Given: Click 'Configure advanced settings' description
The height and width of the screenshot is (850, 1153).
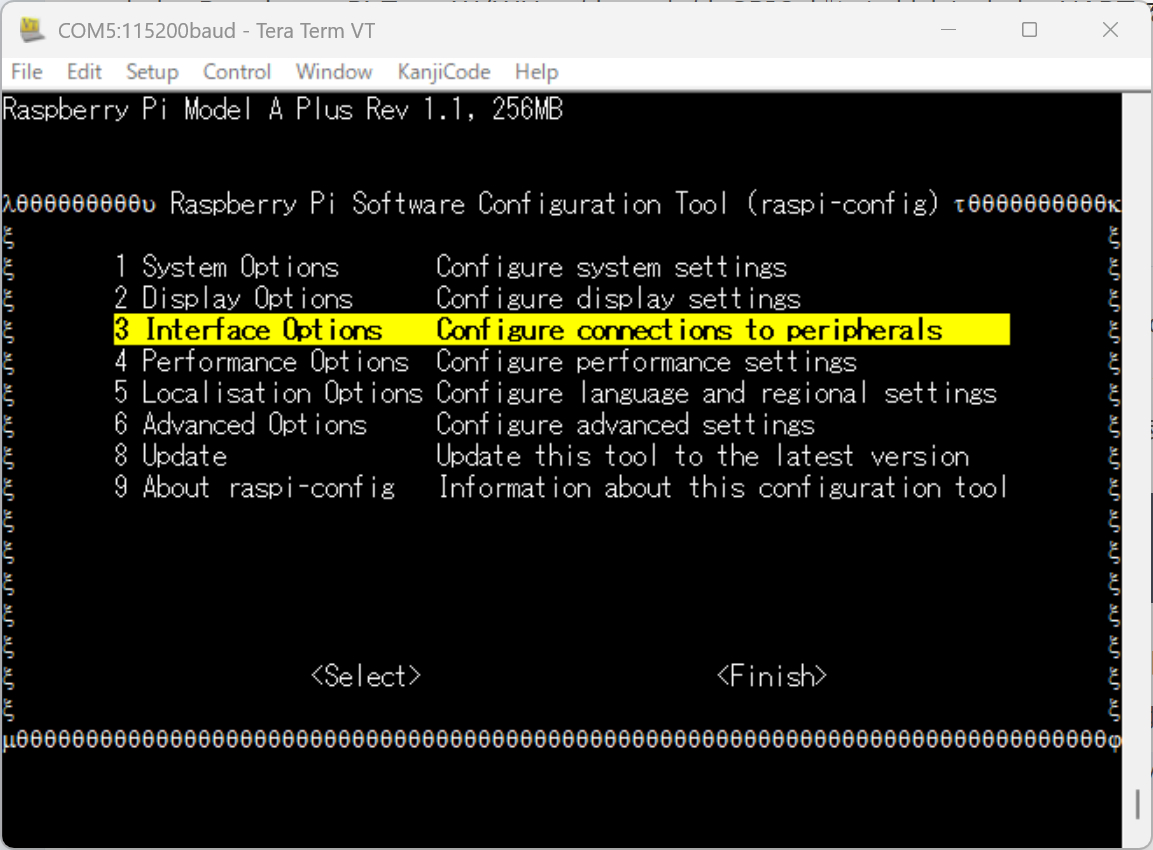Looking at the screenshot, I should pyautogui.click(x=626, y=425).
